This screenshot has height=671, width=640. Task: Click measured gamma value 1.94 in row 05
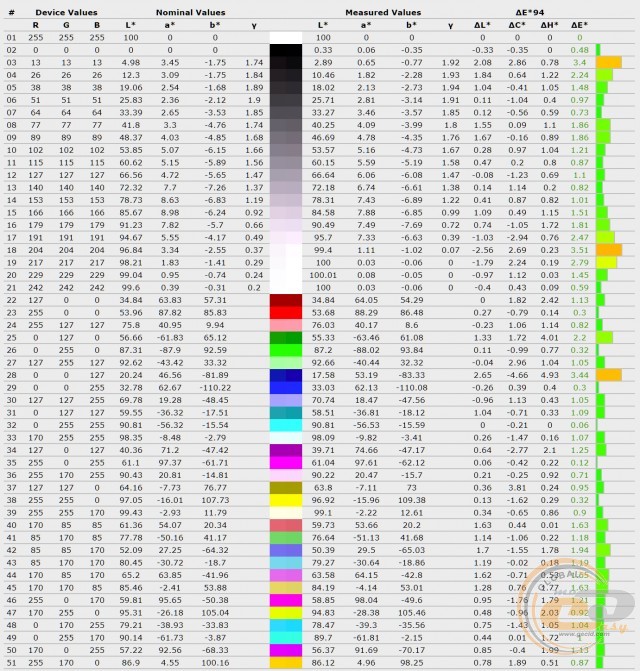450,88
